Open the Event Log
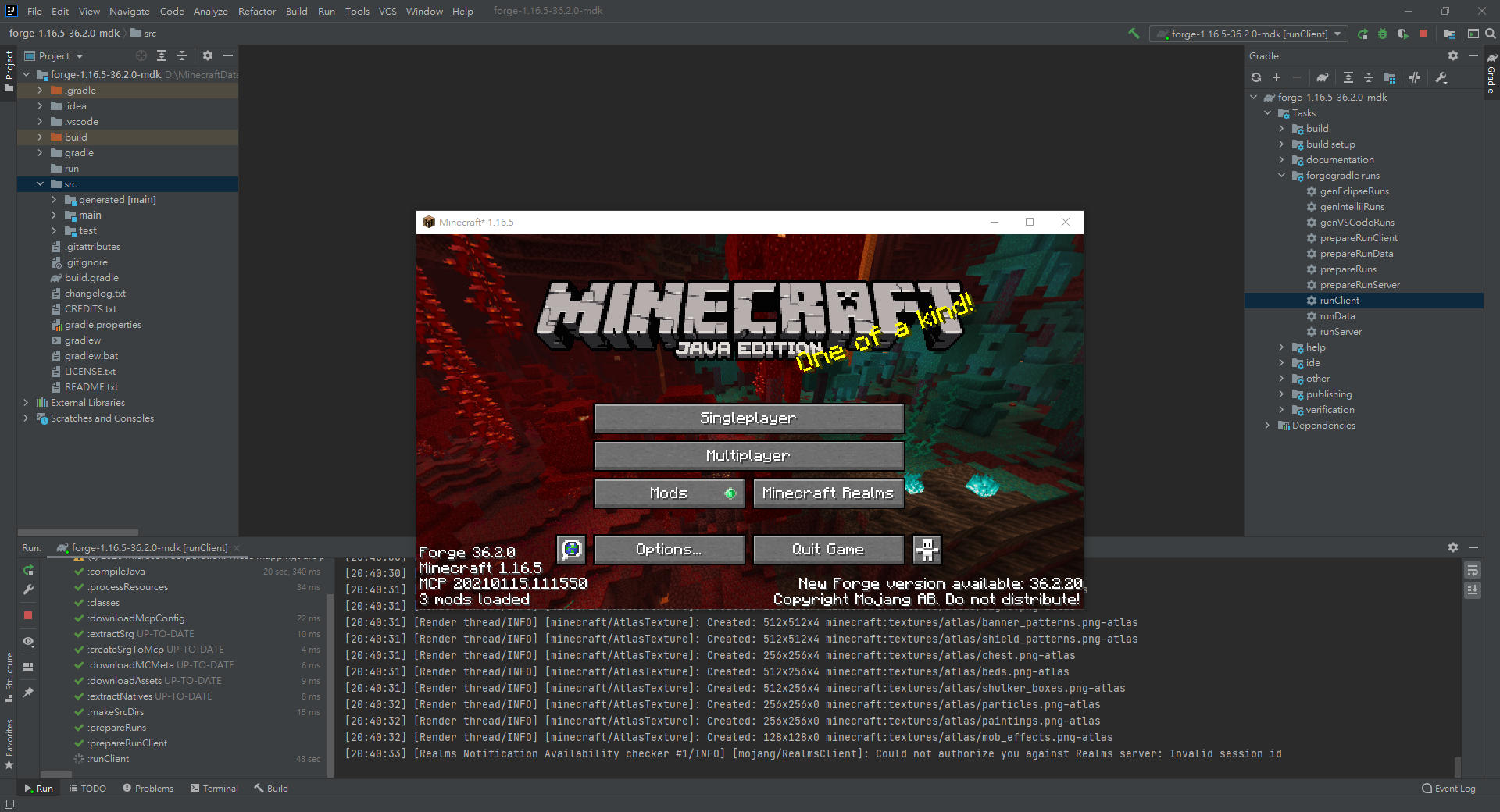Viewport: 1500px width, 812px height. click(1449, 789)
